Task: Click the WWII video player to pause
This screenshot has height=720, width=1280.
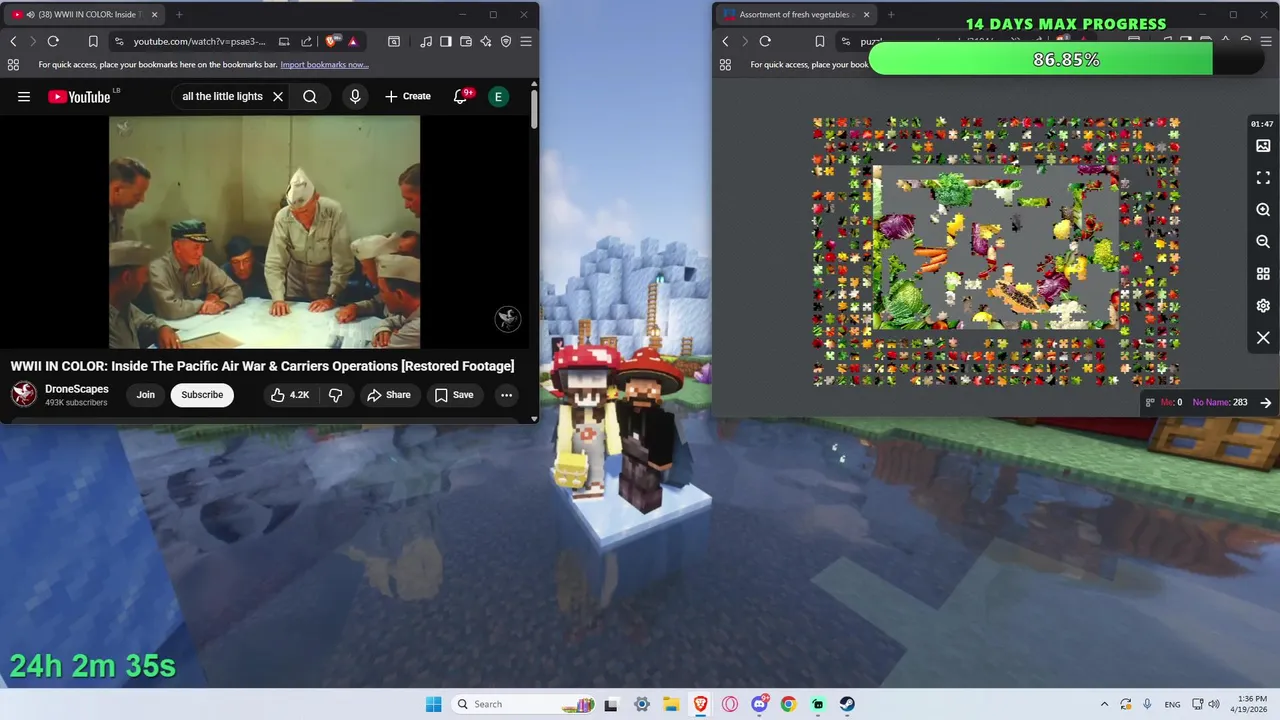Action: coord(265,232)
